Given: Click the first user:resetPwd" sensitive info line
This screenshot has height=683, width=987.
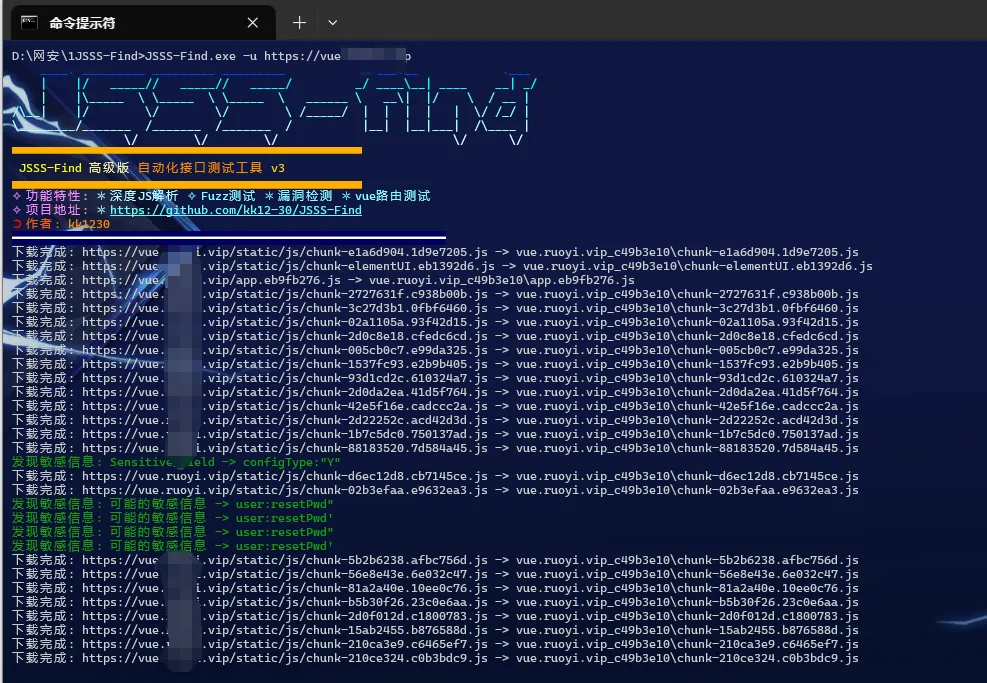Looking at the screenshot, I should click(172, 504).
